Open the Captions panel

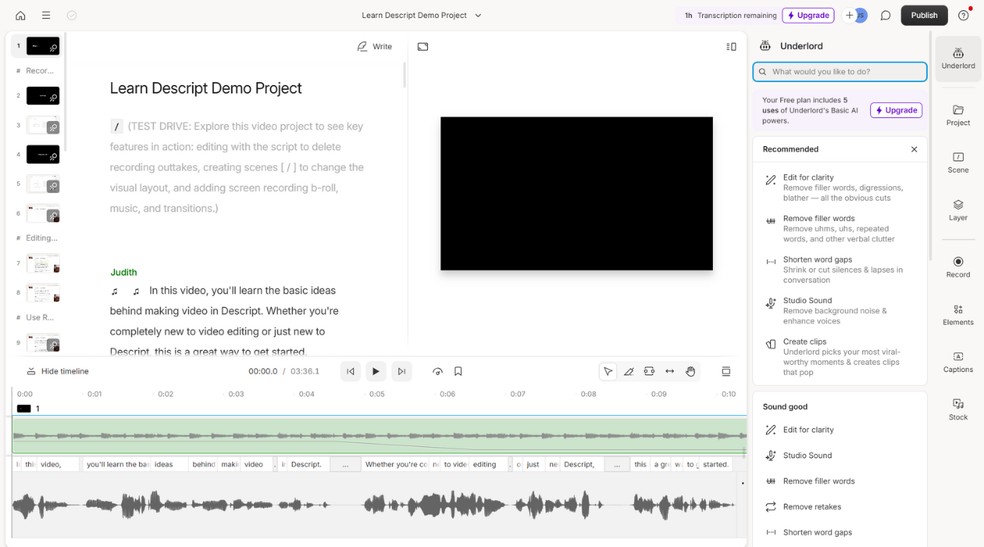[957, 362]
